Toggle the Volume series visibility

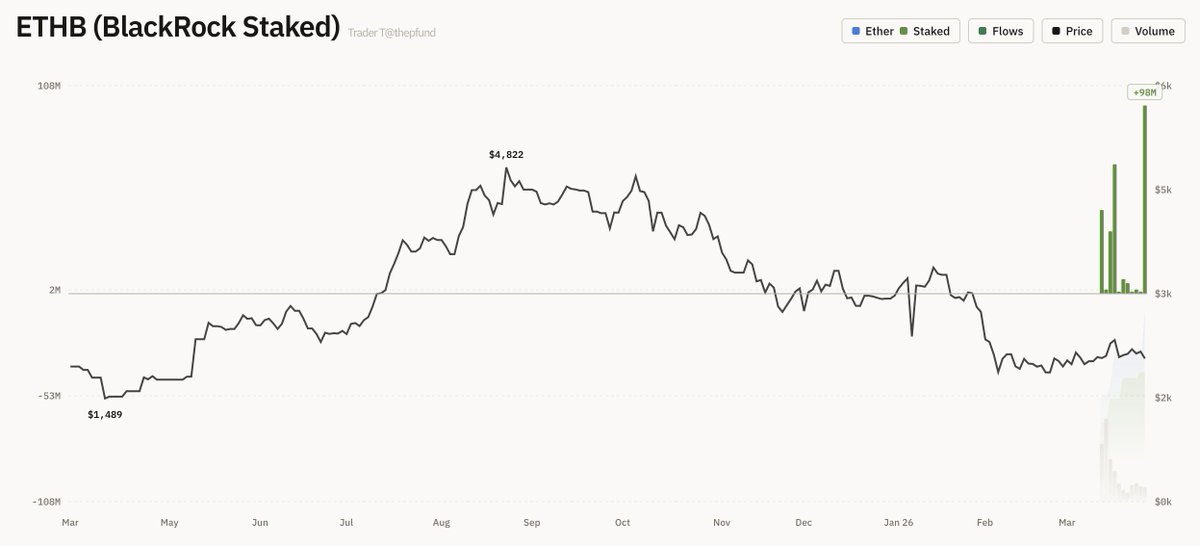1145,31
